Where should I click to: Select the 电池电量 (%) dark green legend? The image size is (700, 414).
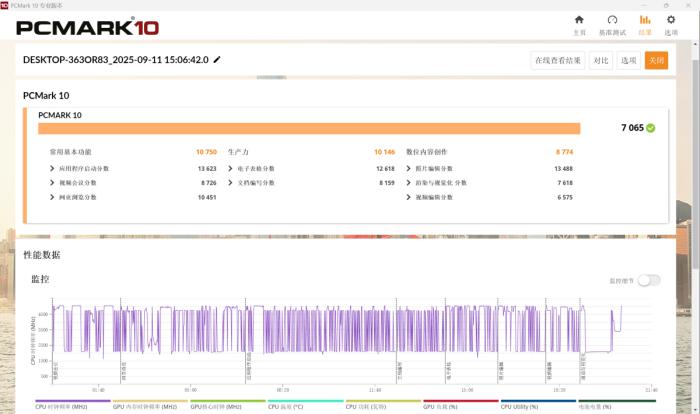(617, 405)
